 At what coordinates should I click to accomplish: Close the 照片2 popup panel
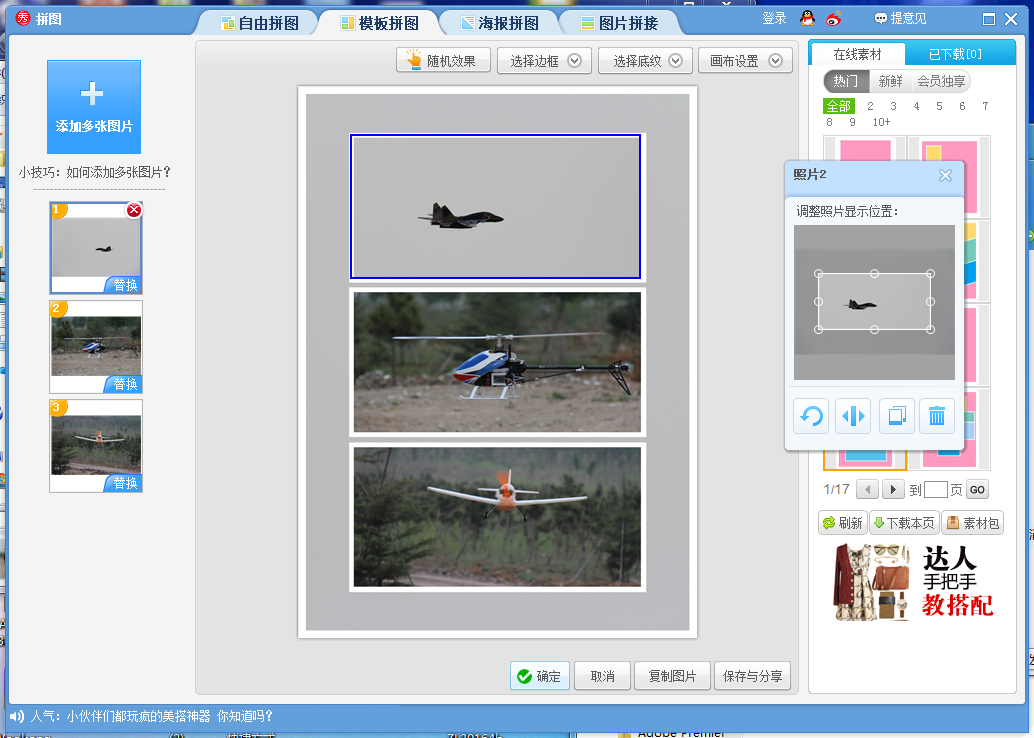click(x=945, y=175)
